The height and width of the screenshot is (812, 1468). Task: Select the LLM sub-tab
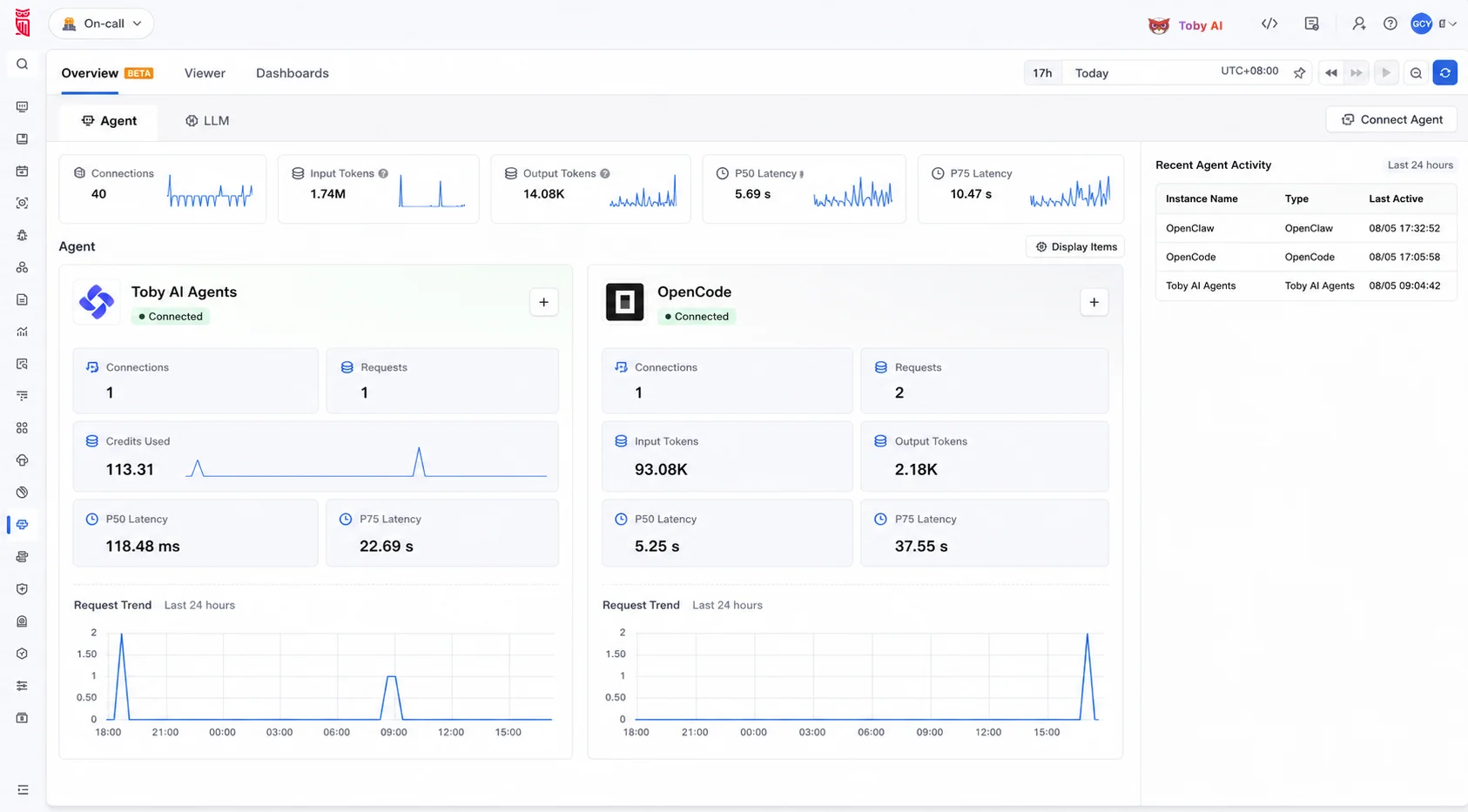[x=207, y=121]
